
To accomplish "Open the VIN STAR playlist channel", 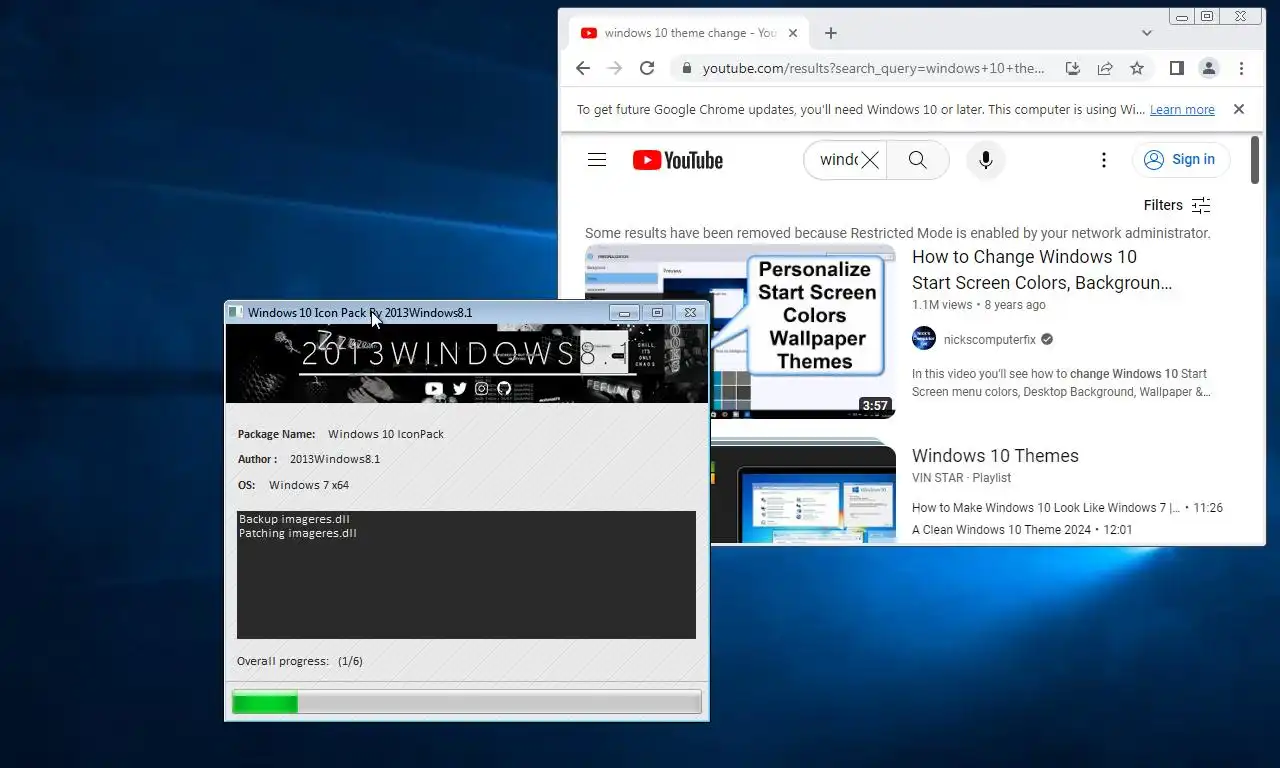I will tap(937, 478).
